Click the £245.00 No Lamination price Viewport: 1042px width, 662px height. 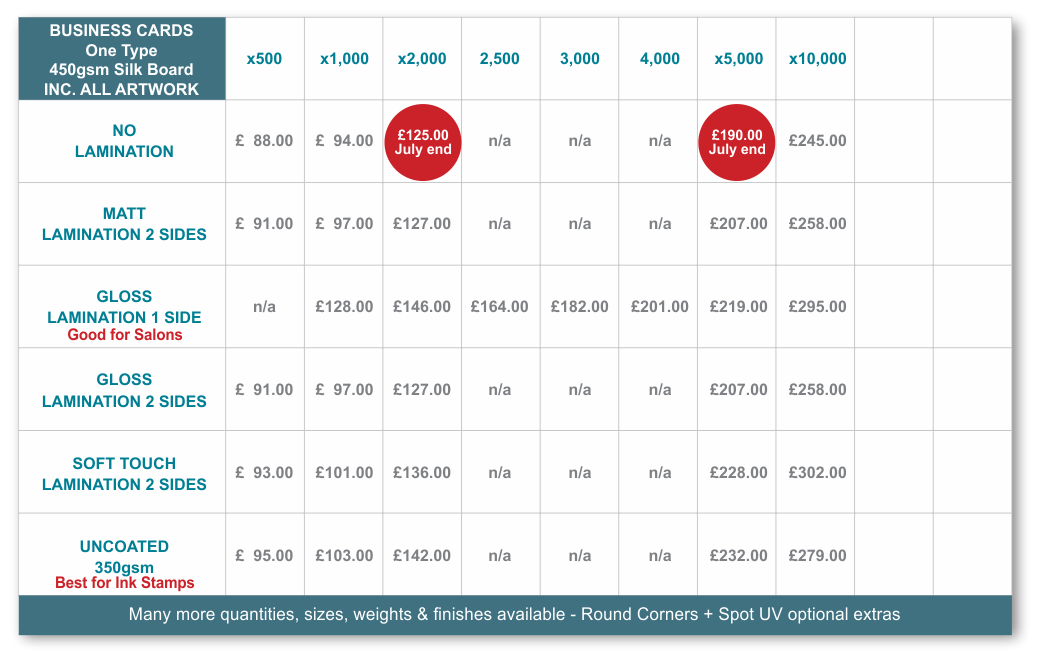point(817,141)
